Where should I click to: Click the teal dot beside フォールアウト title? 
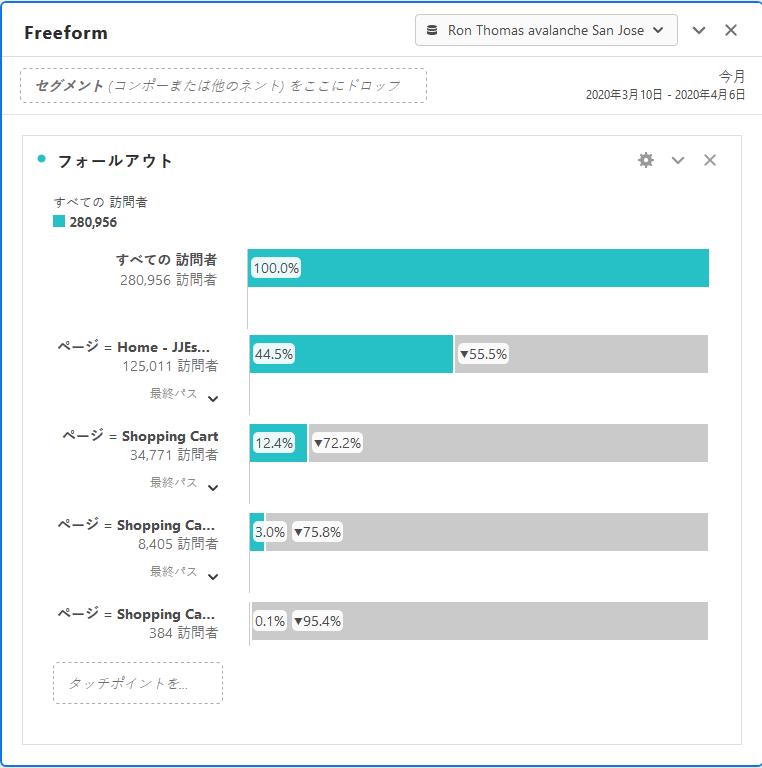(x=41, y=158)
